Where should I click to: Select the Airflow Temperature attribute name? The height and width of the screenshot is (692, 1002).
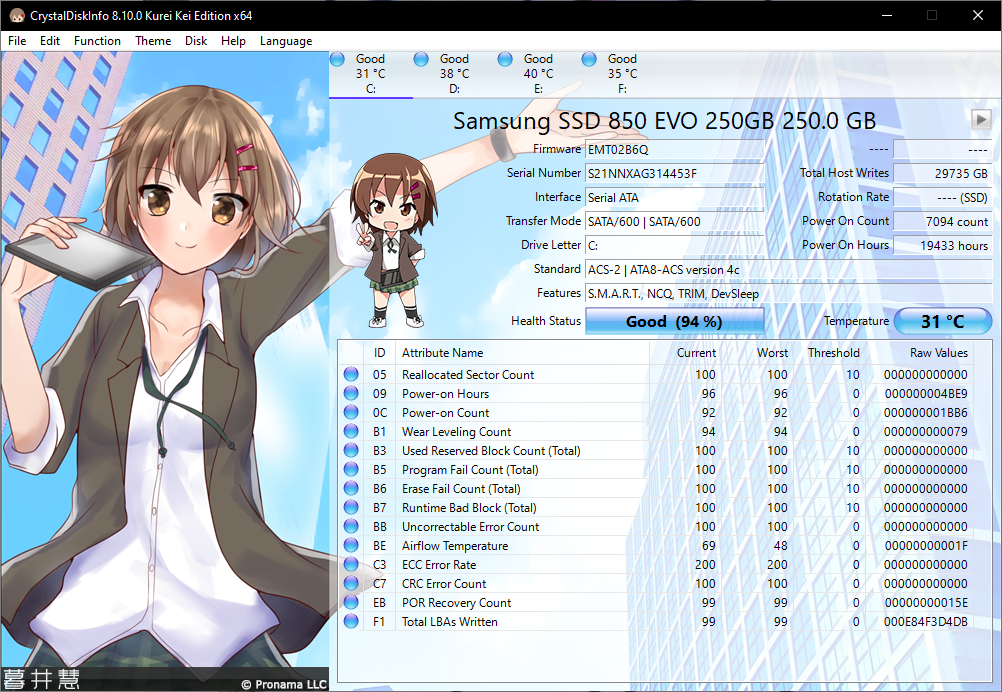coord(455,546)
